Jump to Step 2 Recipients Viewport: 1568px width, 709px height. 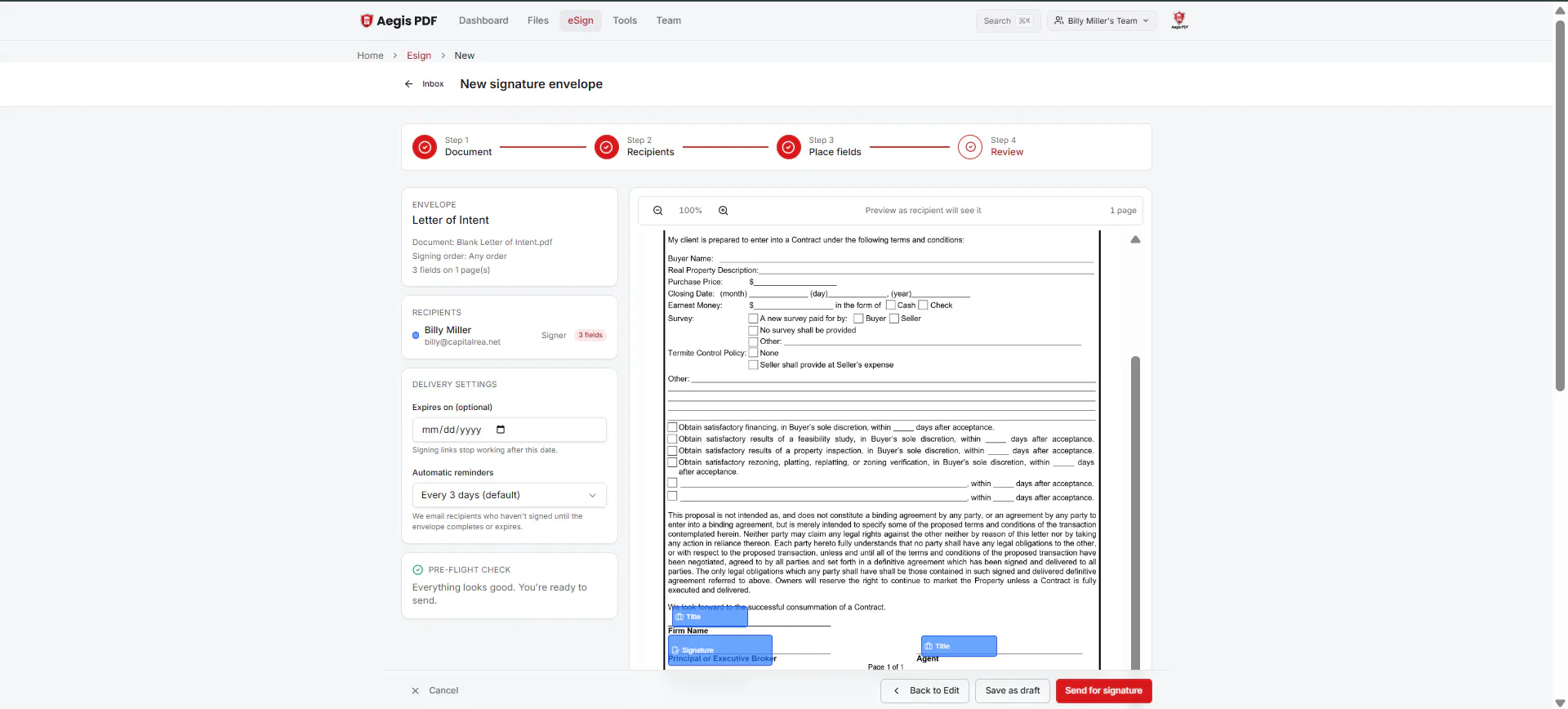(x=635, y=147)
